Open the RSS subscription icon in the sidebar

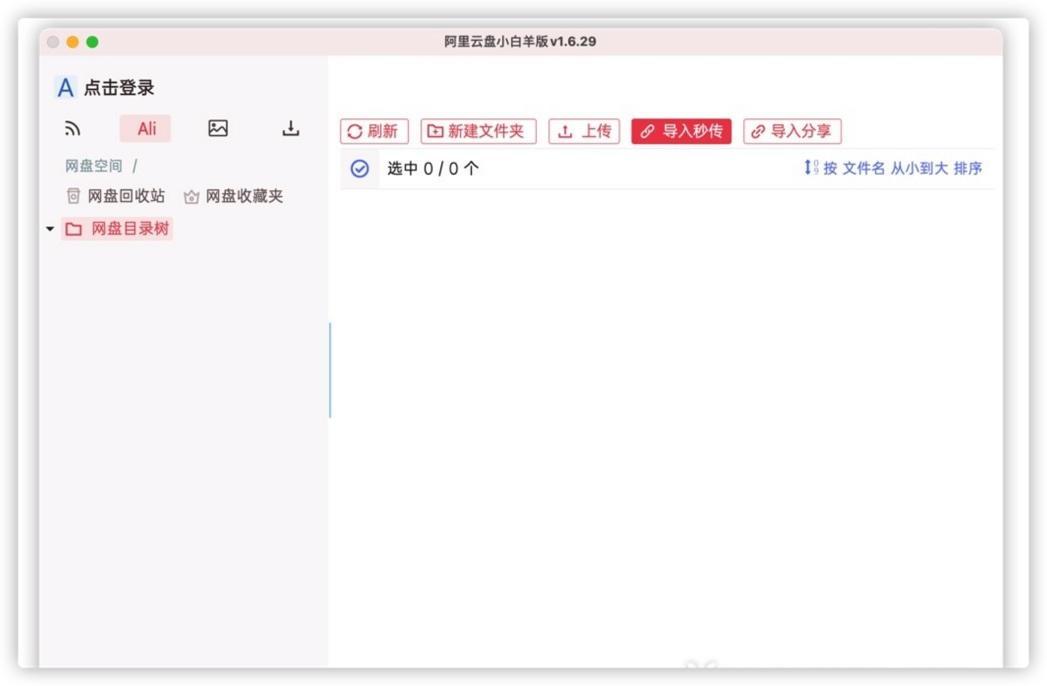[x=71, y=128]
